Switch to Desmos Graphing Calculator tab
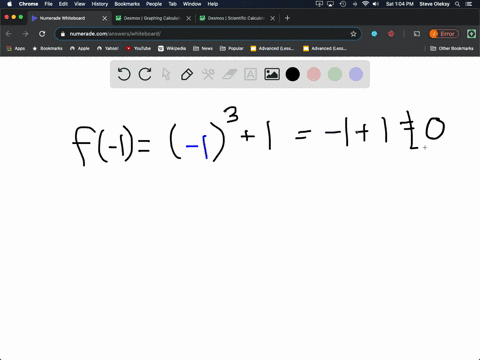The width and height of the screenshot is (480, 360). [152, 18]
